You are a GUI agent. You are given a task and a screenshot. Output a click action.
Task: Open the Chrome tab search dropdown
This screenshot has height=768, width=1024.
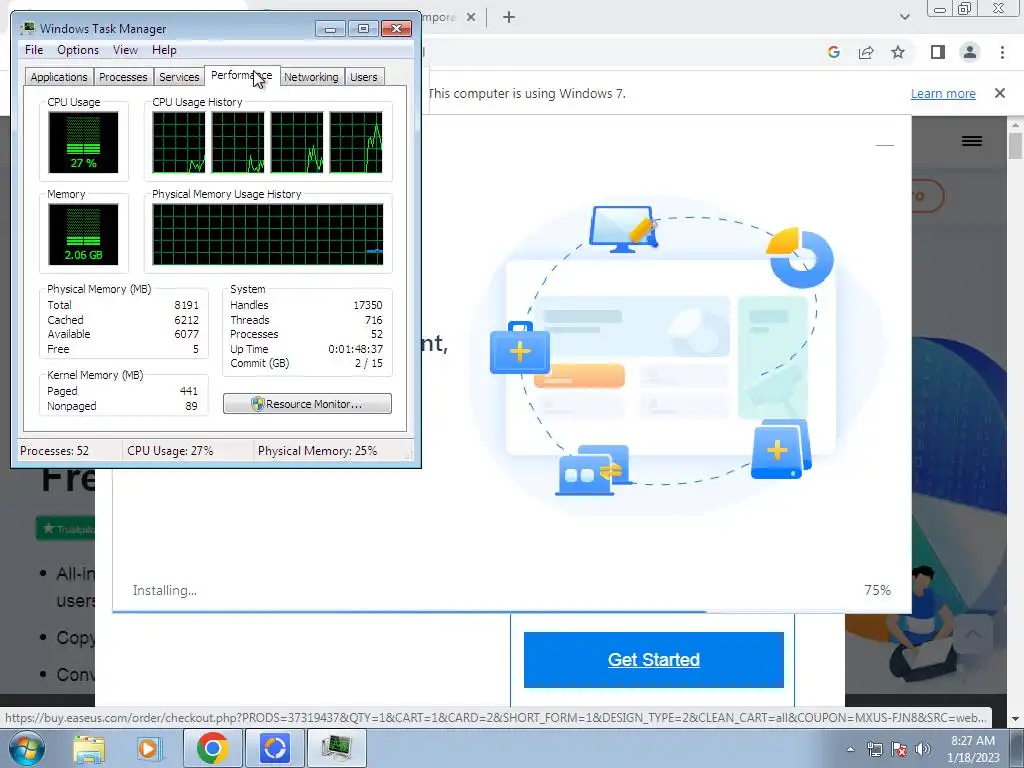(x=904, y=17)
